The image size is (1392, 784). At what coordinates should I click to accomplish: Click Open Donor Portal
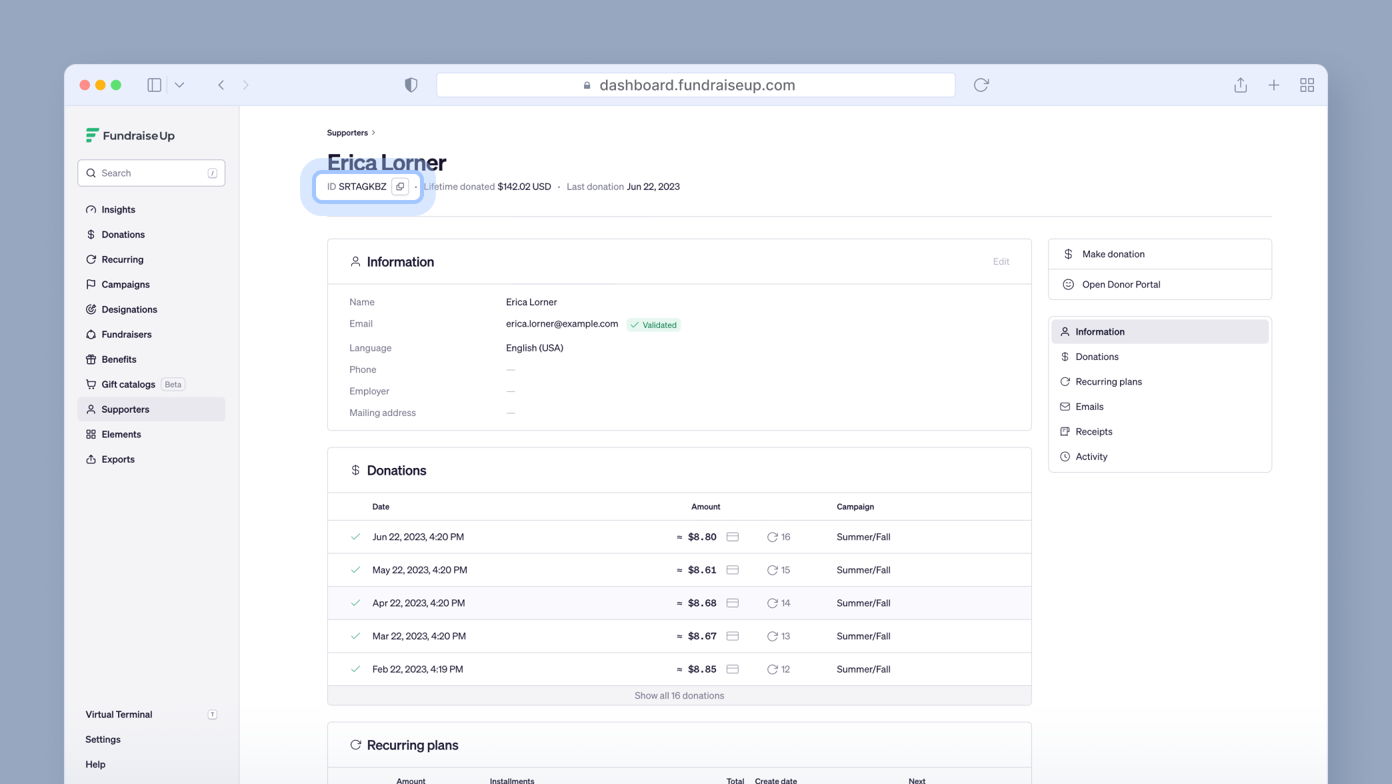tap(1160, 285)
